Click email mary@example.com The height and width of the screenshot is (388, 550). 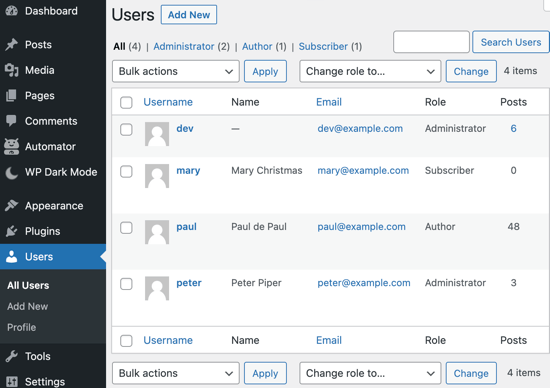[x=363, y=170]
